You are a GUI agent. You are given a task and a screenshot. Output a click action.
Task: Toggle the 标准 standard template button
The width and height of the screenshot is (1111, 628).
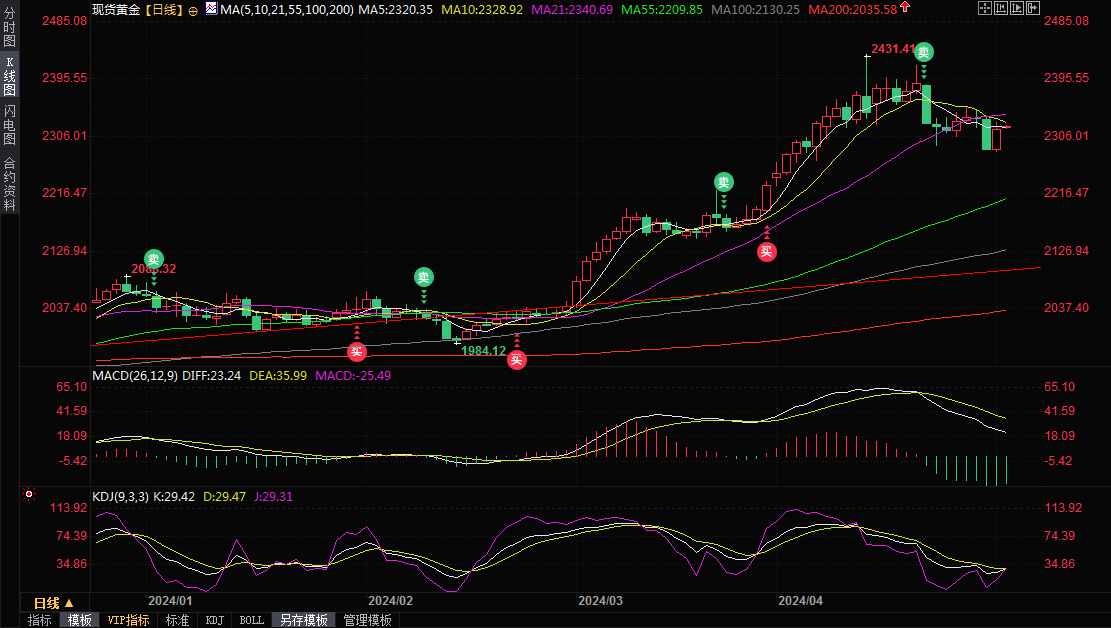tap(177, 620)
